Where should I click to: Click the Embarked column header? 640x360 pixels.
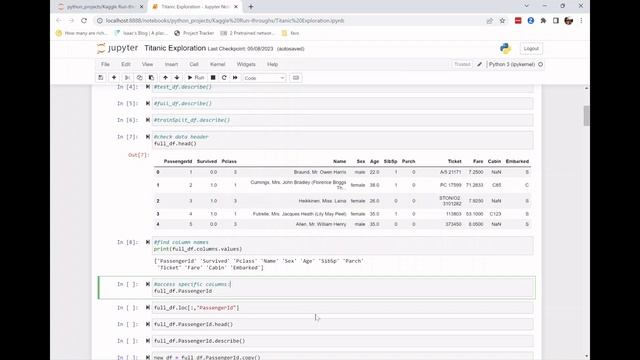coord(517,161)
